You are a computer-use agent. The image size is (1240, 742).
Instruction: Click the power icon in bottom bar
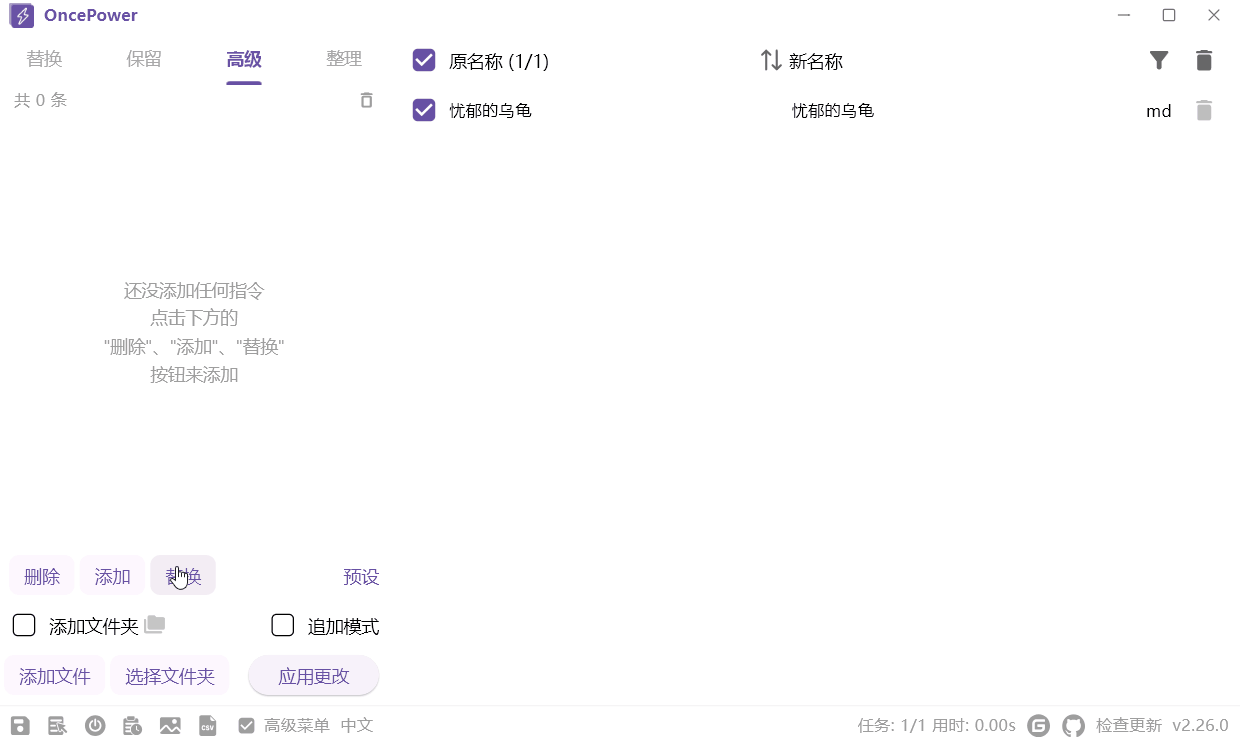(x=95, y=726)
